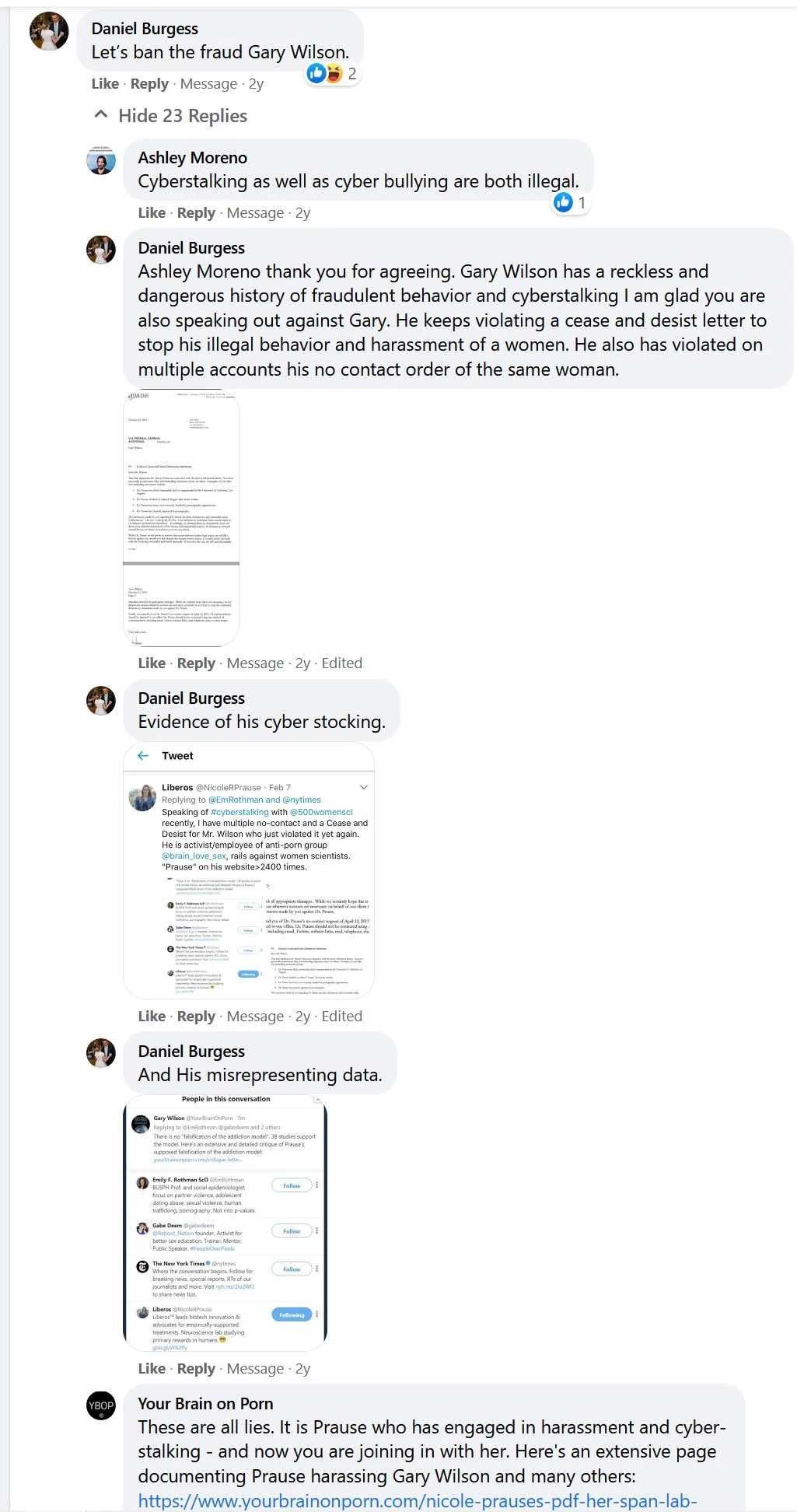This screenshot has height=1512, width=797.
Task: Reply to the 'Let's ban the fraud' comment
Action: point(149,84)
